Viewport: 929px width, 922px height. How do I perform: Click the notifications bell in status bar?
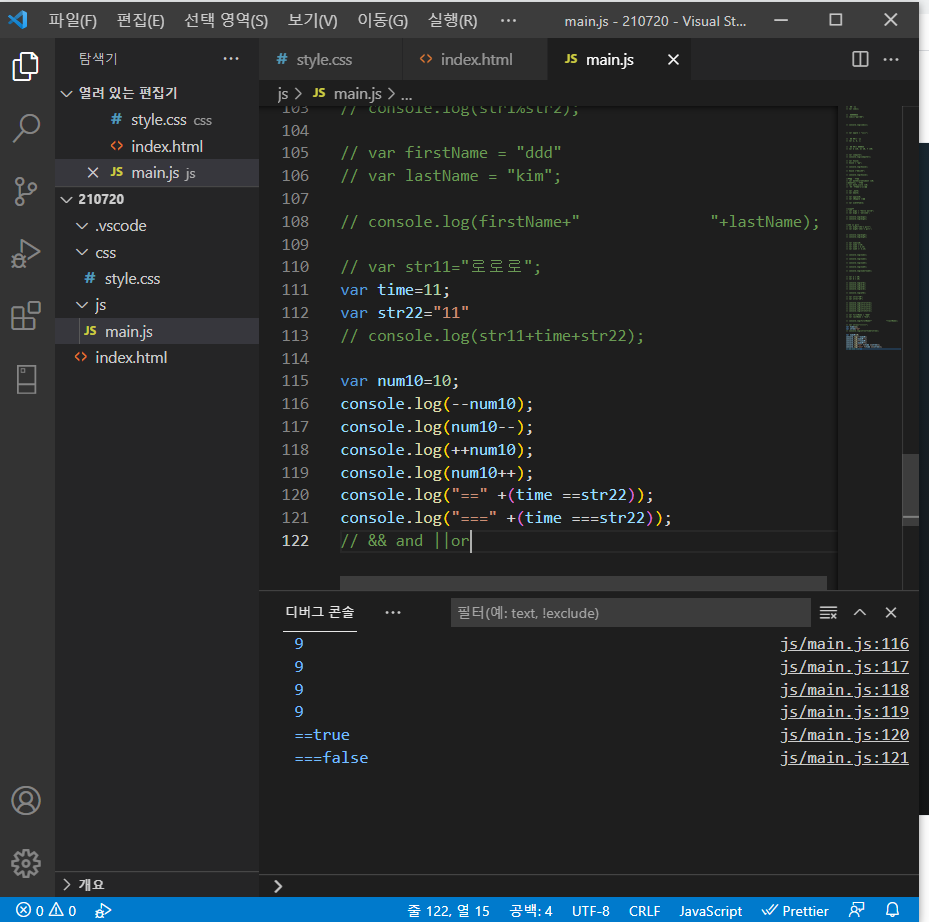[893, 910]
